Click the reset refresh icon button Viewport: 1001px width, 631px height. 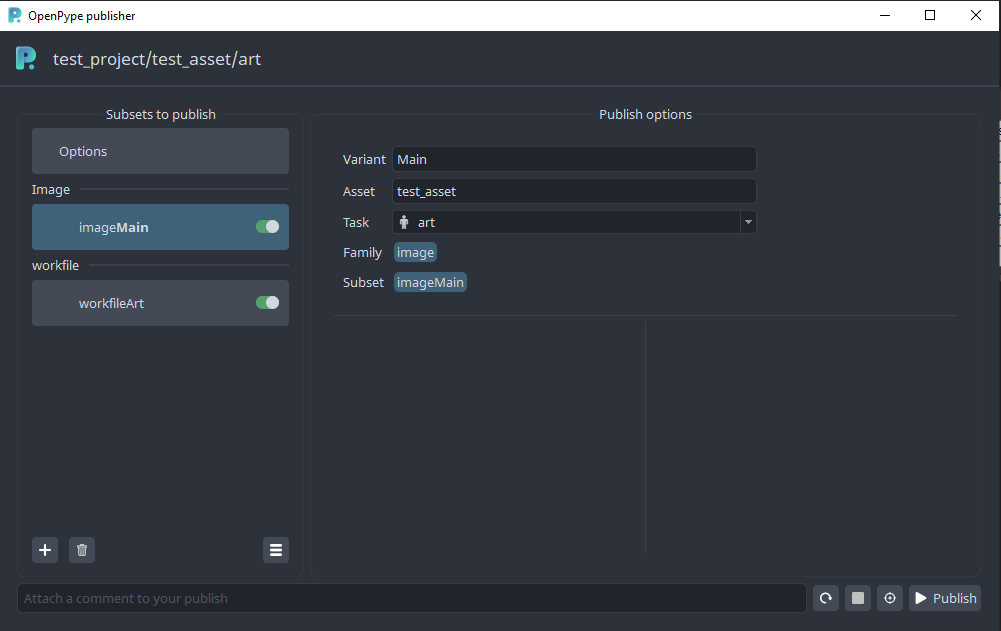tap(826, 598)
